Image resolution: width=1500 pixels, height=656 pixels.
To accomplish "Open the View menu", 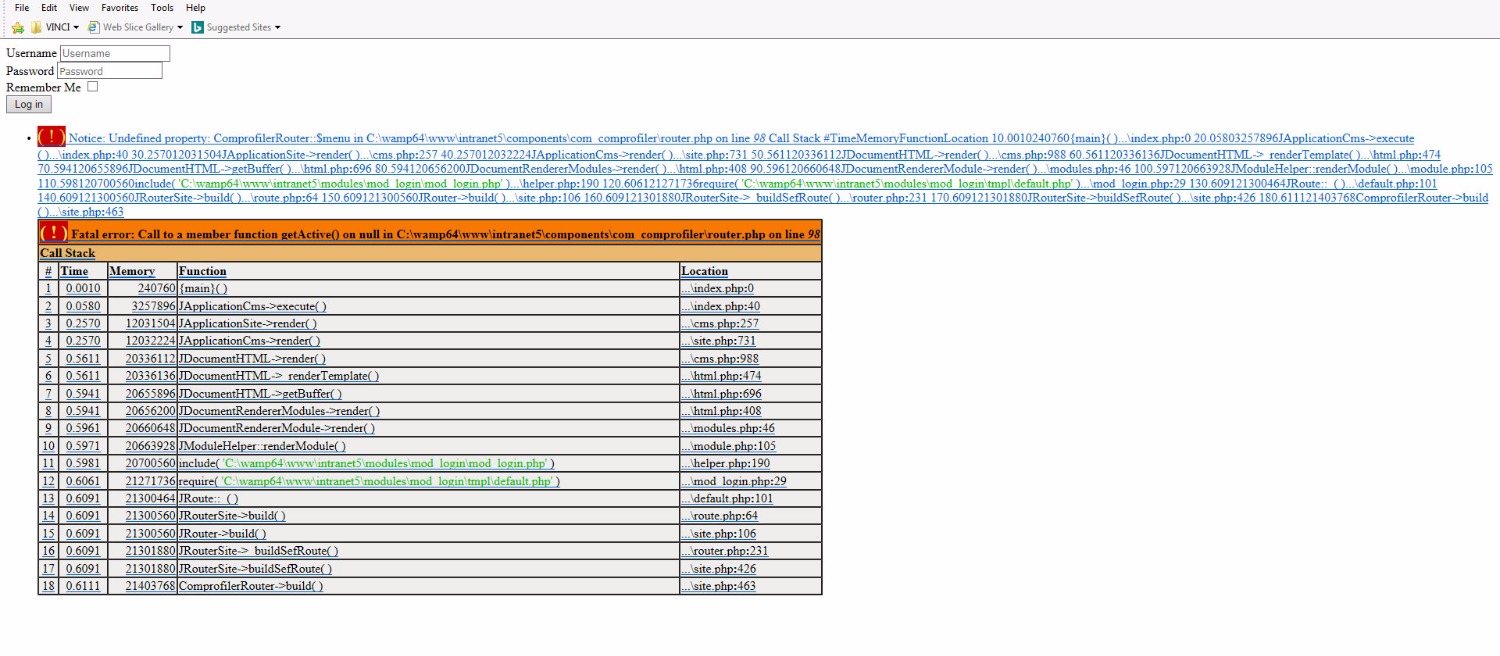I will coord(79,8).
